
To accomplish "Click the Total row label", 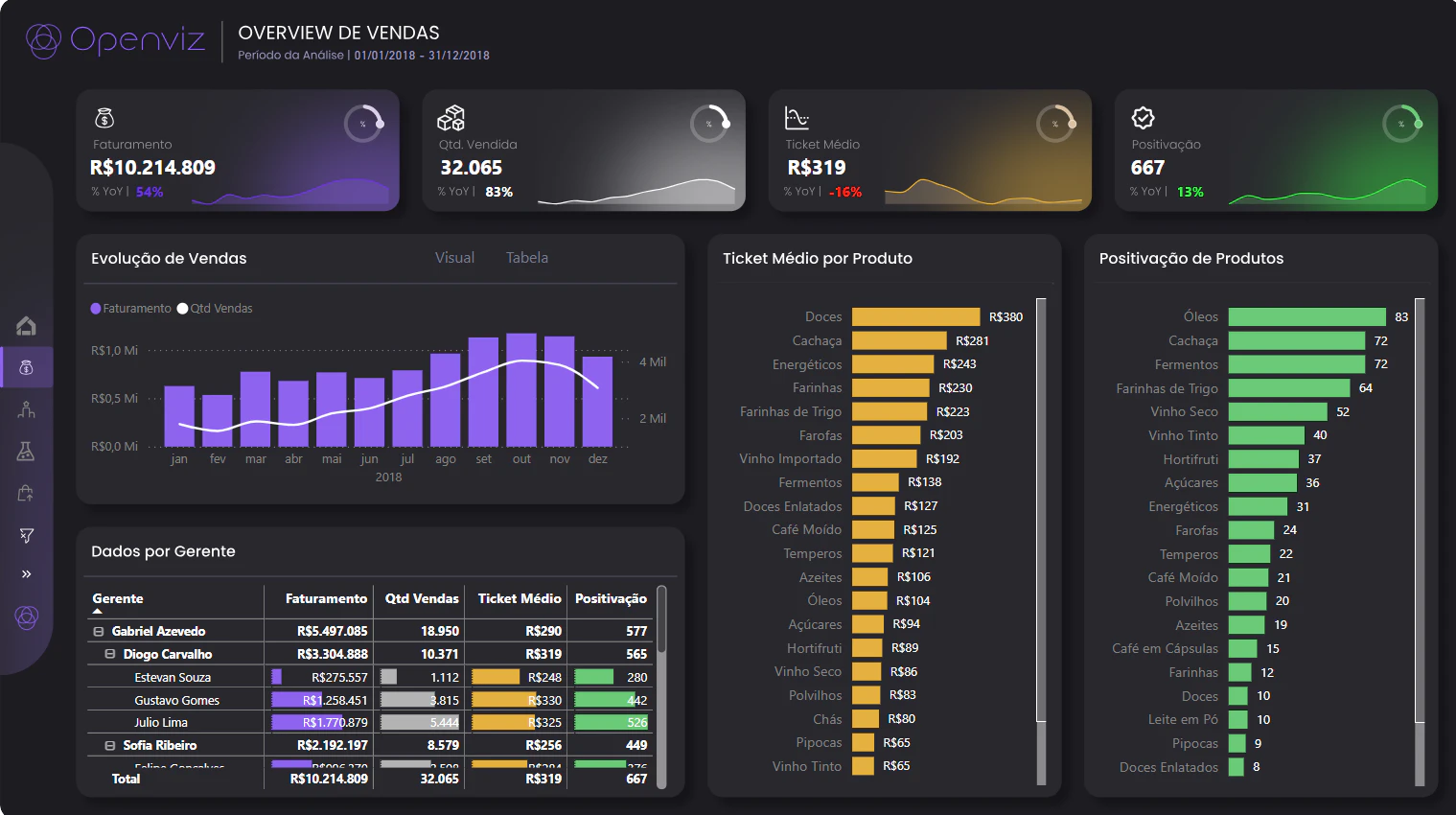I will [x=126, y=779].
